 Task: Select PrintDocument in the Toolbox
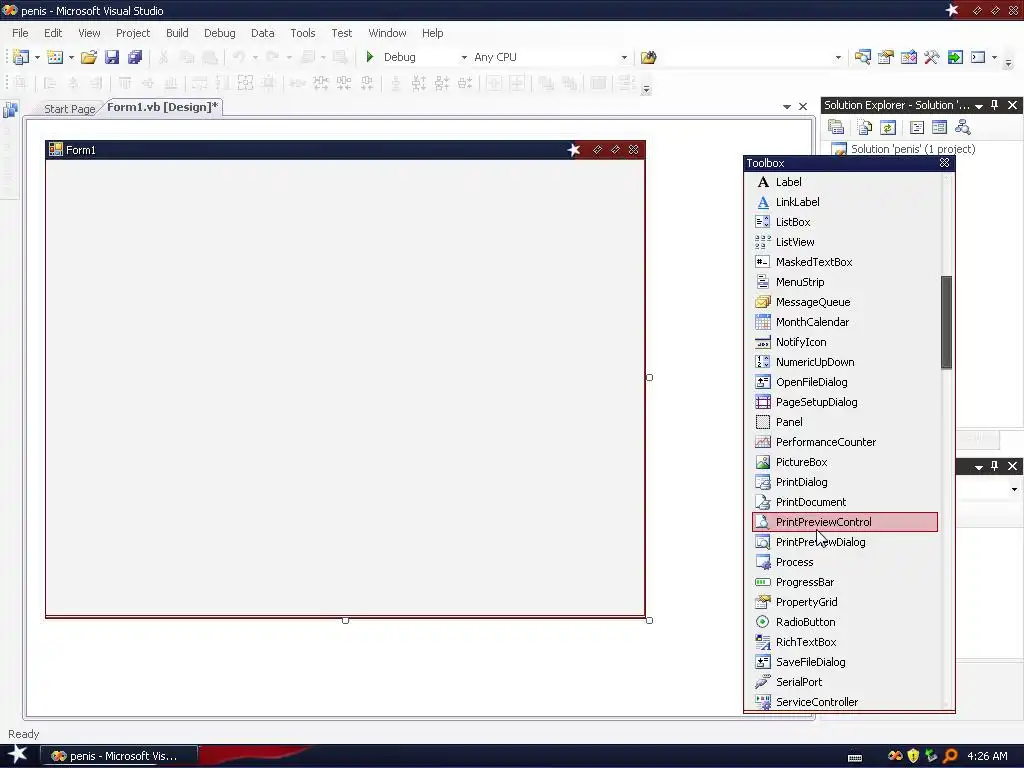pyautogui.click(x=845, y=502)
